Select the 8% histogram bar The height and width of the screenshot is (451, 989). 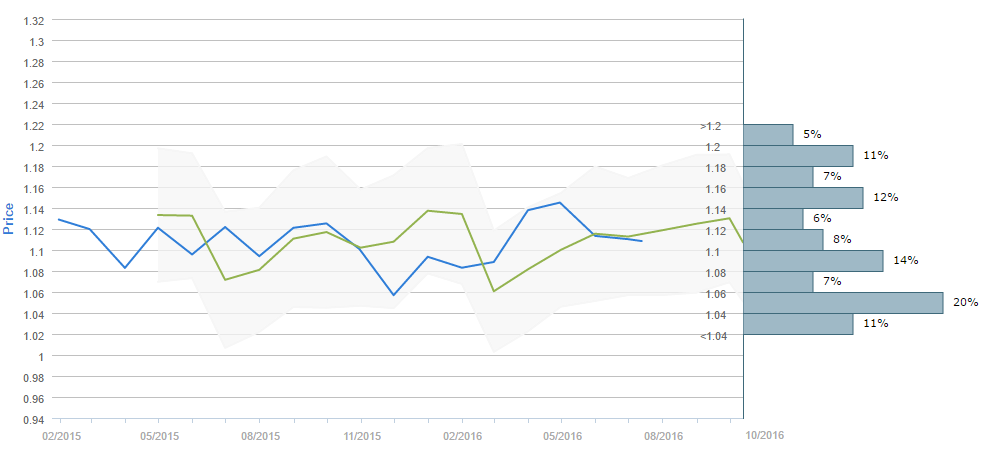pos(783,240)
